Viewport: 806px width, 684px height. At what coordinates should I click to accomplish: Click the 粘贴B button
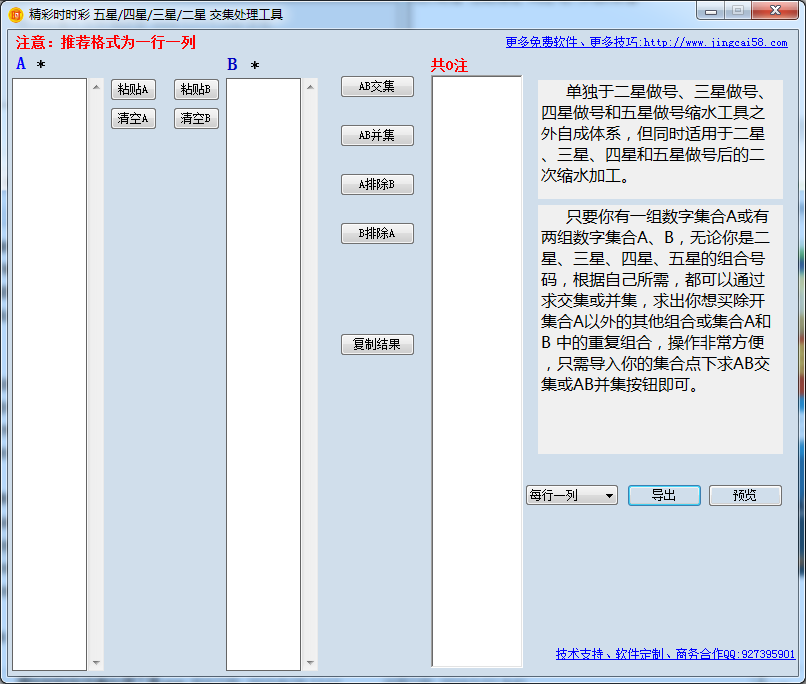196,89
